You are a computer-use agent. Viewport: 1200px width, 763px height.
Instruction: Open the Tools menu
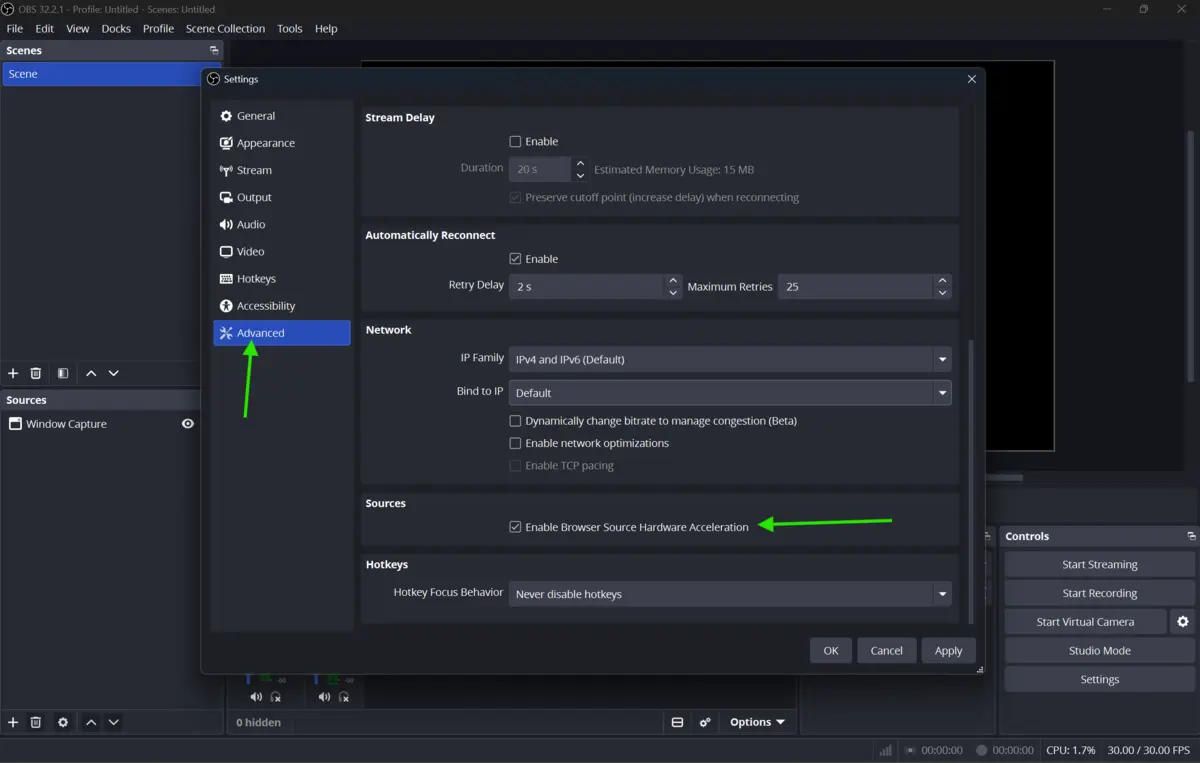pos(290,29)
